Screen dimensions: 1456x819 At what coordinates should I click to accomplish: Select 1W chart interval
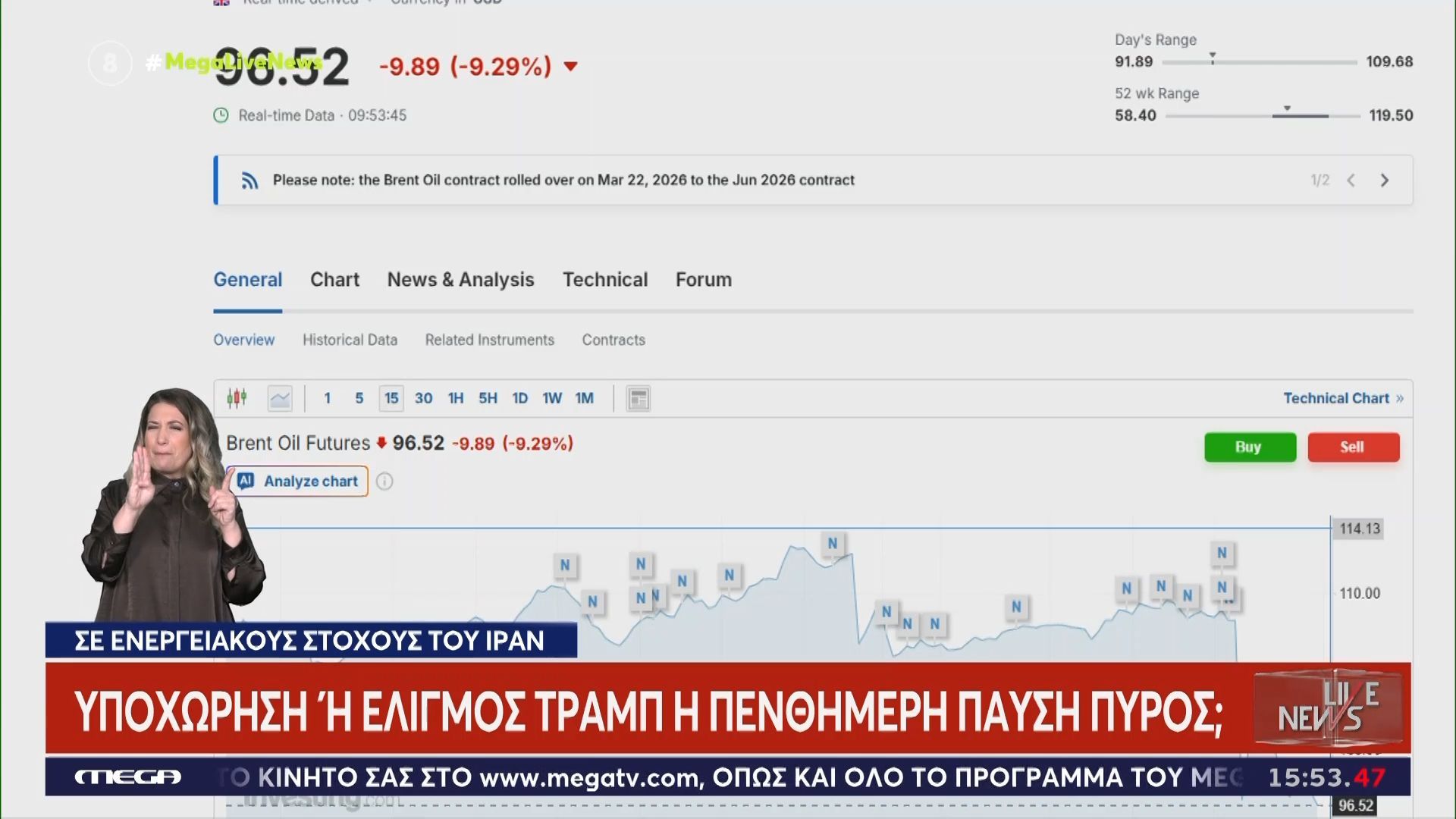[552, 398]
